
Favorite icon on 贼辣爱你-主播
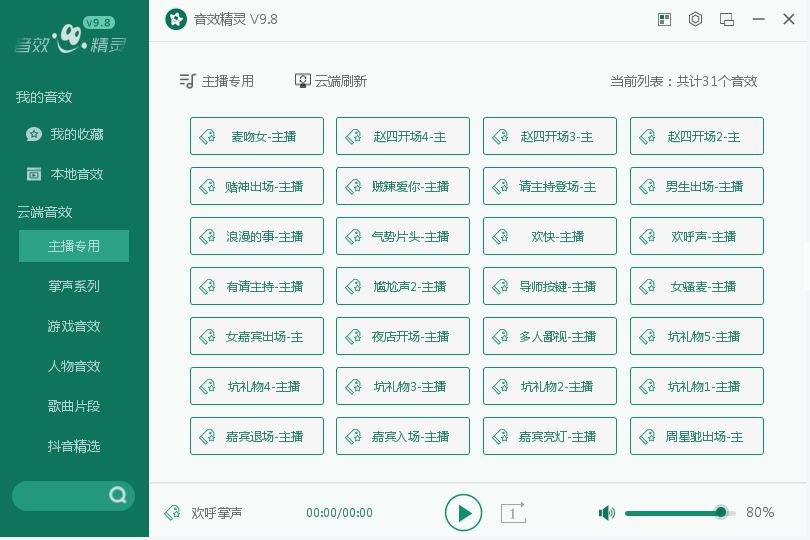(353, 187)
